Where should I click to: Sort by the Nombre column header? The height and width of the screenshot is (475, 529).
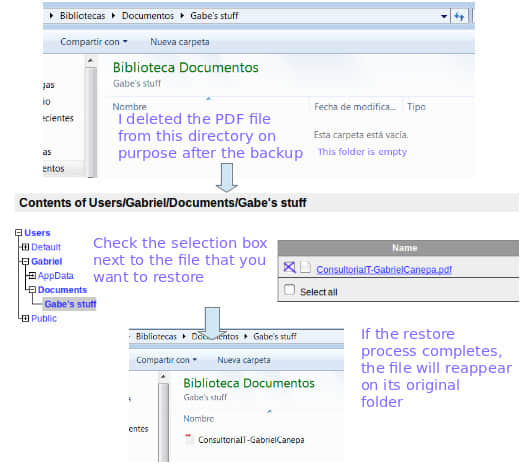[130, 107]
